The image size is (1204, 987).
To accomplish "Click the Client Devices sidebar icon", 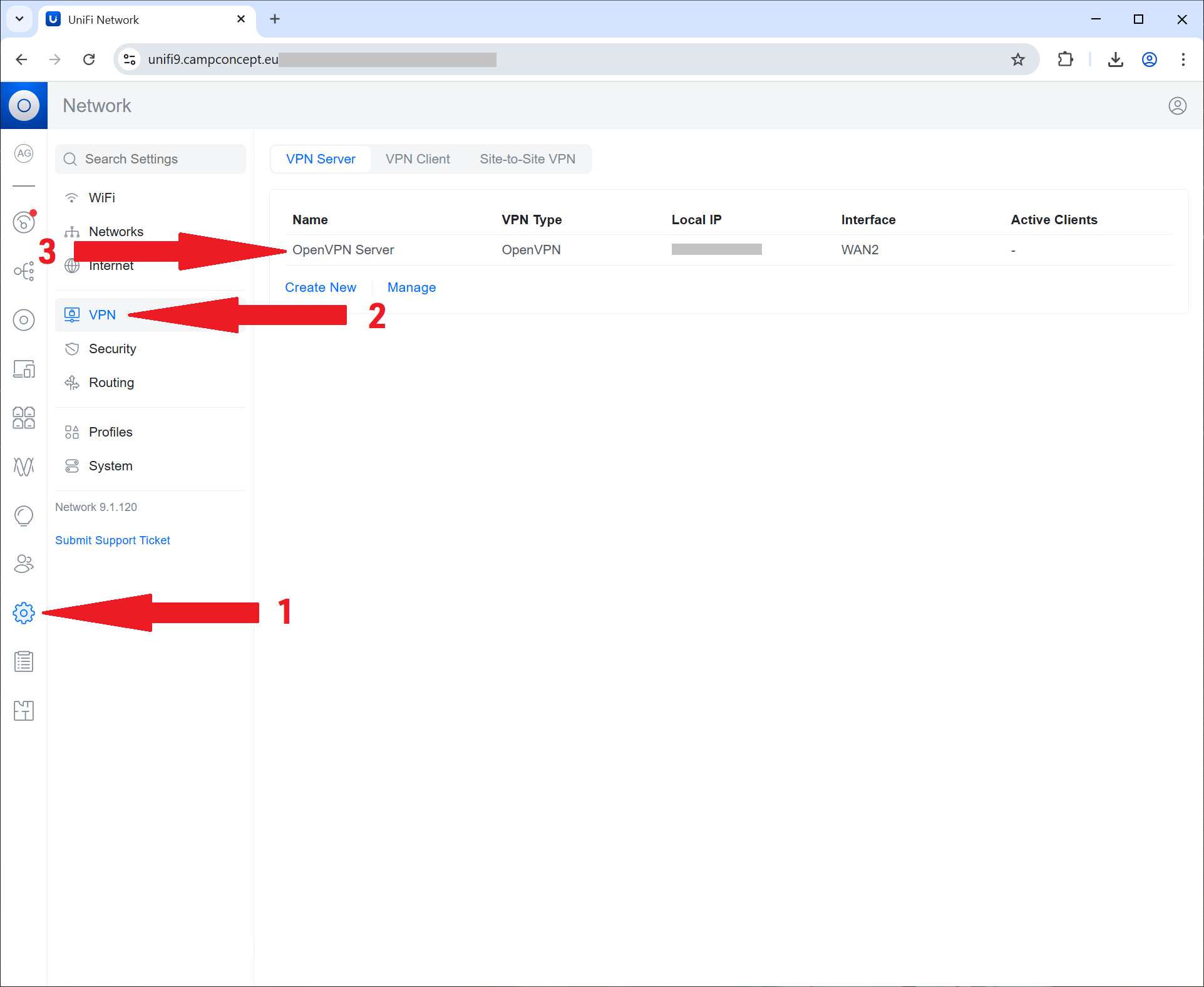I will tap(24, 369).
